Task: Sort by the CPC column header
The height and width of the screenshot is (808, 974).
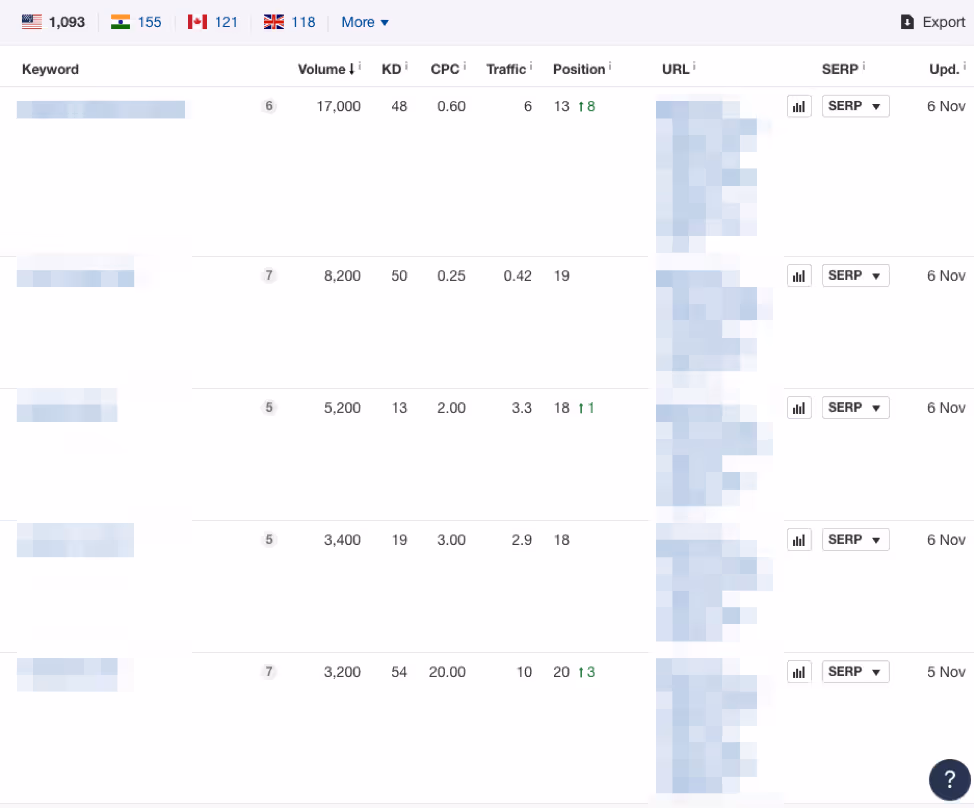Action: tap(445, 70)
